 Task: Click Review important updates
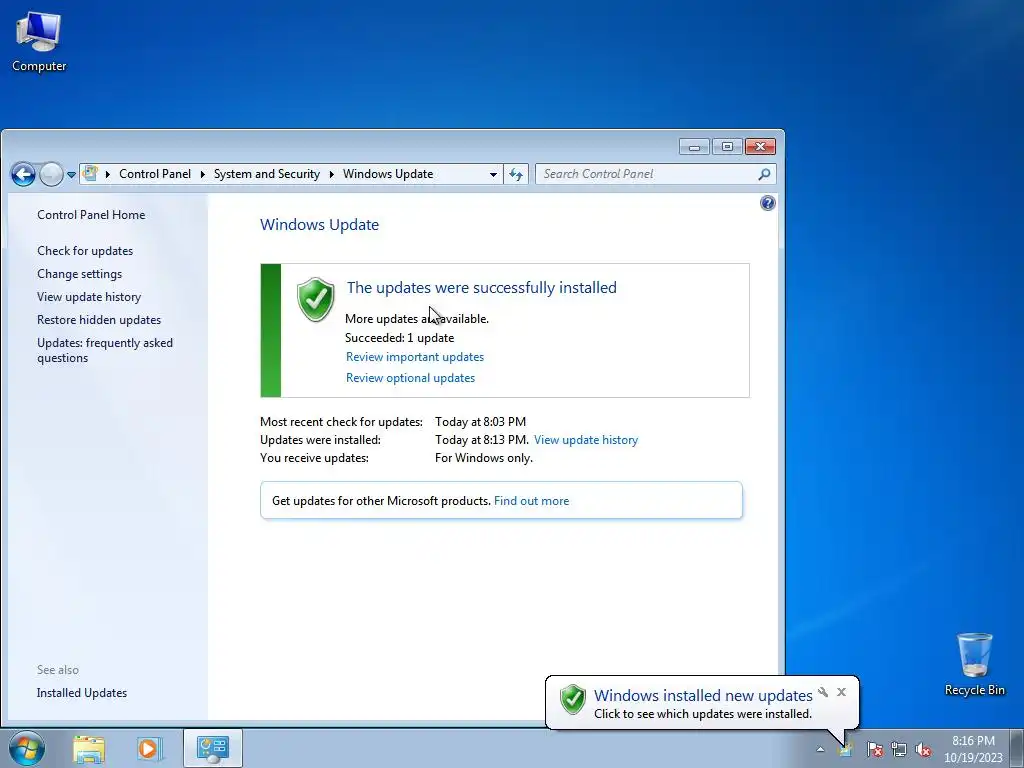pyautogui.click(x=415, y=357)
